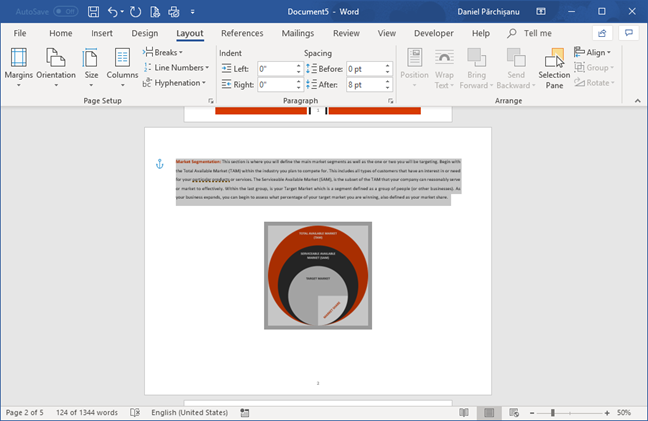Click the Spacing After field
Image resolution: width=648 pixels, height=421 pixels.
pos(364,85)
